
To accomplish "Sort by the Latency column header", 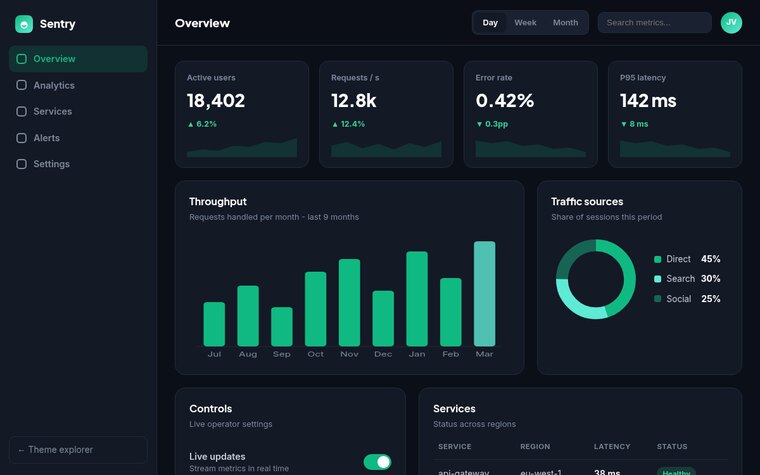I will click(x=612, y=446).
